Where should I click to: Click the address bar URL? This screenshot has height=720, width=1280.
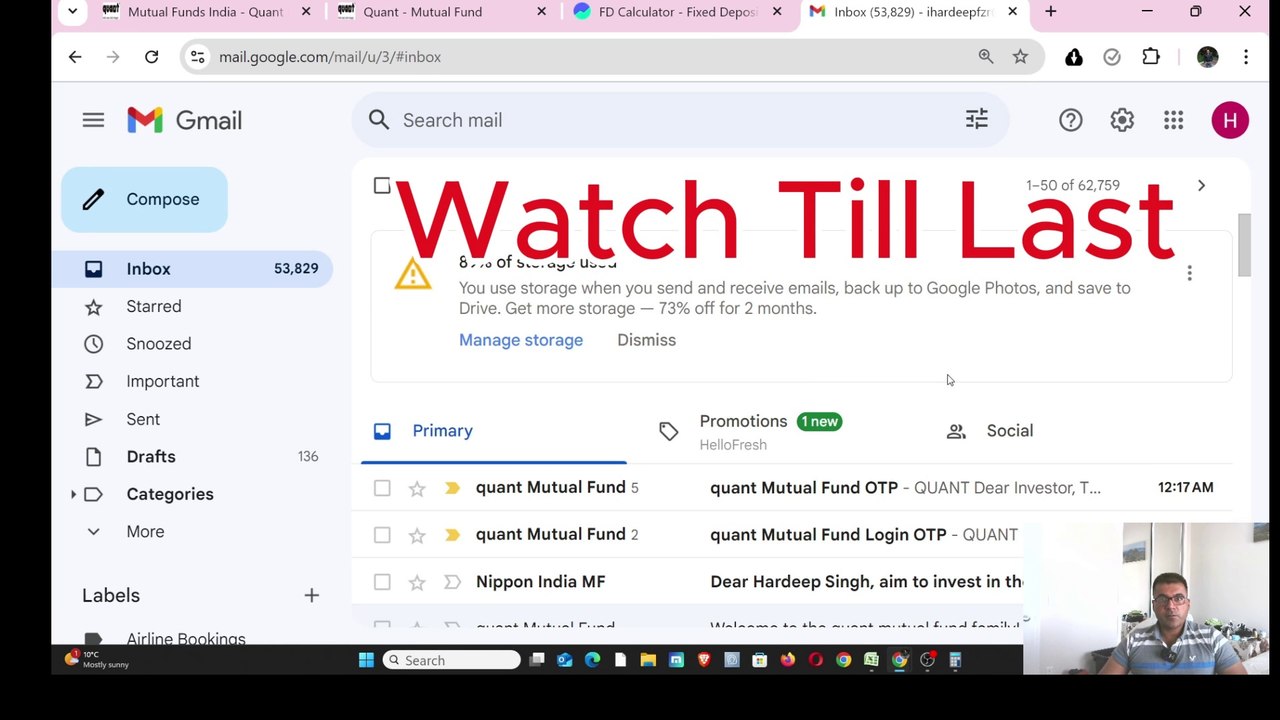(330, 57)
